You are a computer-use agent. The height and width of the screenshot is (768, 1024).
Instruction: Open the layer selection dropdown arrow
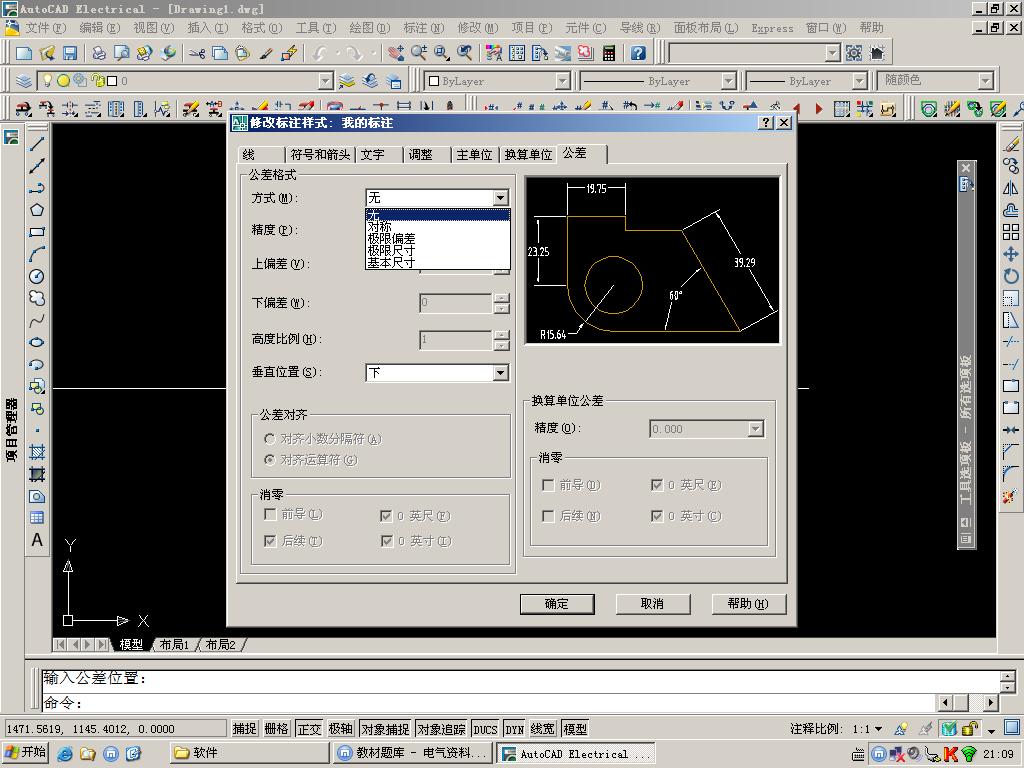[325, 81]
